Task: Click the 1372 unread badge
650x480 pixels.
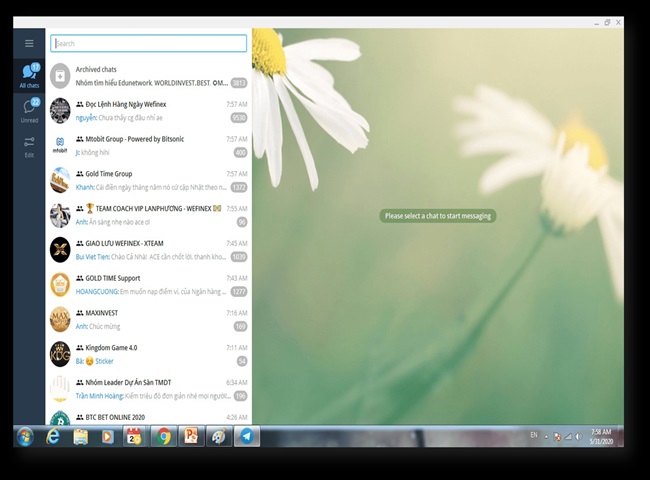Action: [239, 187]
